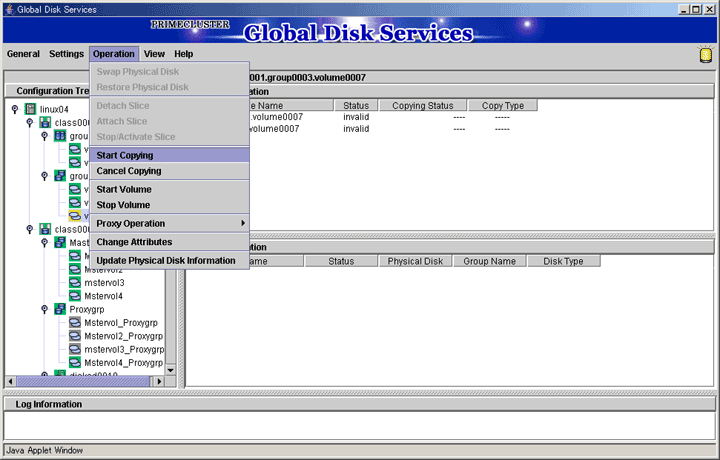Image resolution: width=720 pixels, height=460 pixels.
Task: Open the Proxy Operation submenu
Action: click(170, 224)
